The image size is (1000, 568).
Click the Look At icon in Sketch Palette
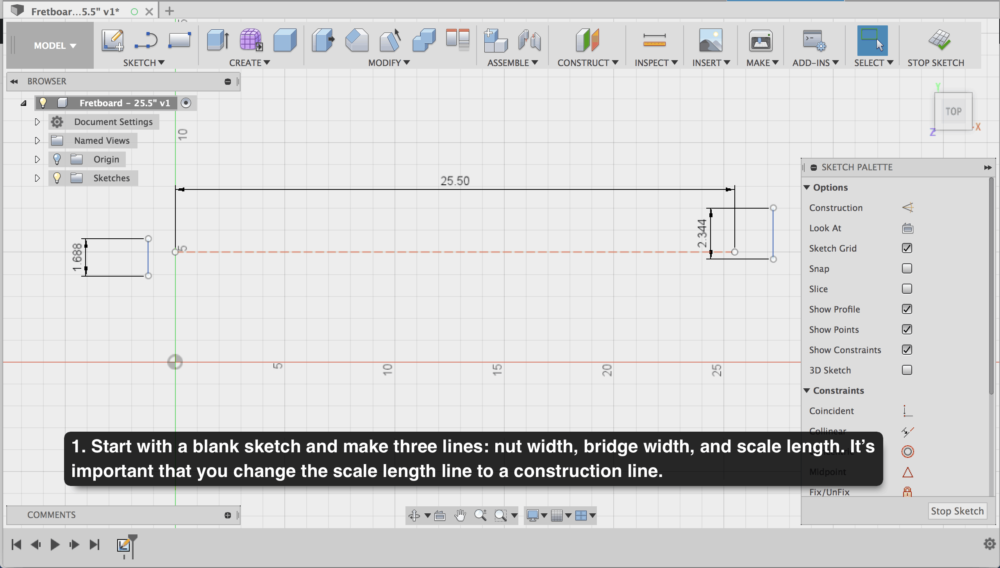point(907,228)
